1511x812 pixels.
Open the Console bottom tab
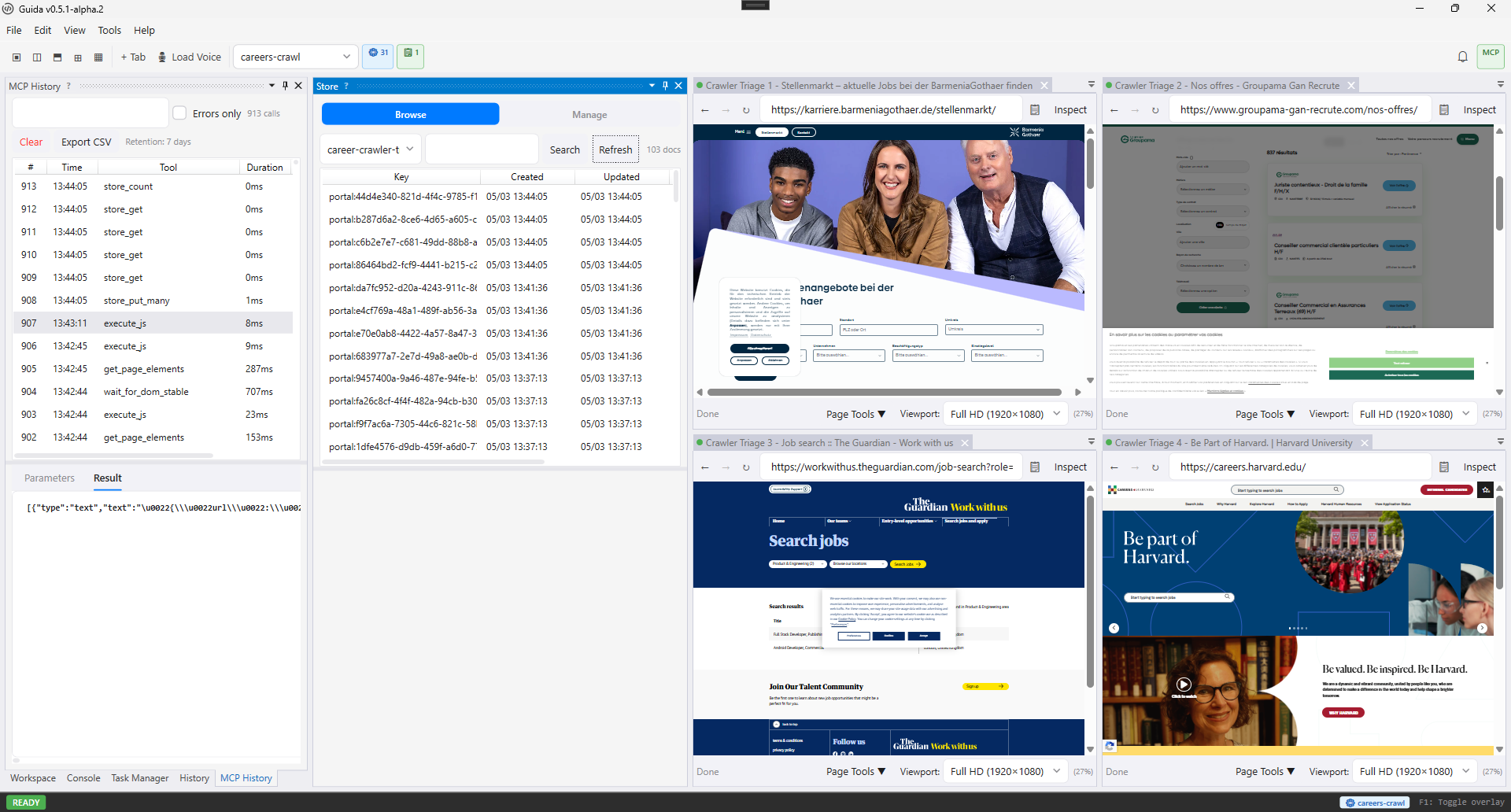point(83,778)
